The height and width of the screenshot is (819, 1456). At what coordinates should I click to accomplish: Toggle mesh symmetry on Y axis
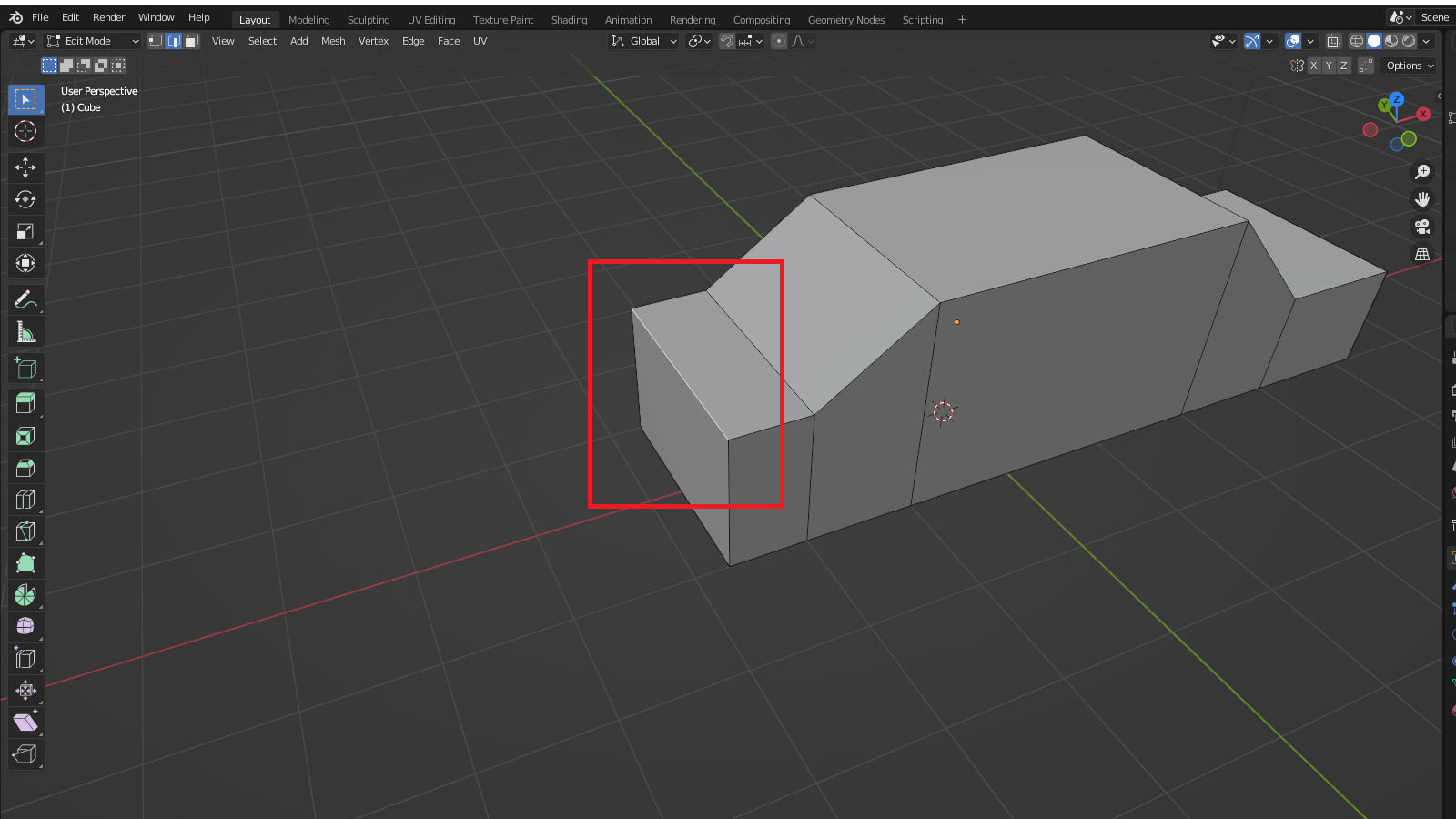pyautogui.click(x=1329, y=66)
